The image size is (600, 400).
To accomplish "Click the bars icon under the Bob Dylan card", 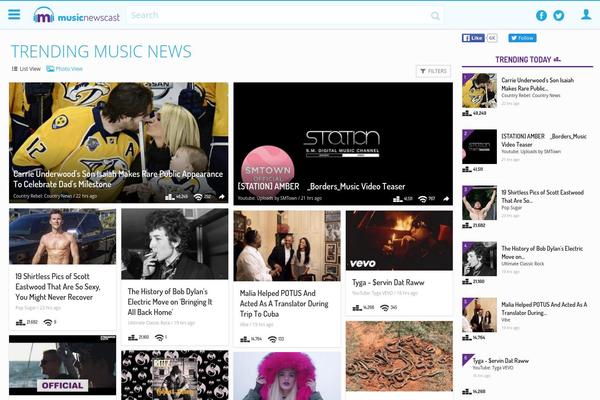I will pos(132,337).
